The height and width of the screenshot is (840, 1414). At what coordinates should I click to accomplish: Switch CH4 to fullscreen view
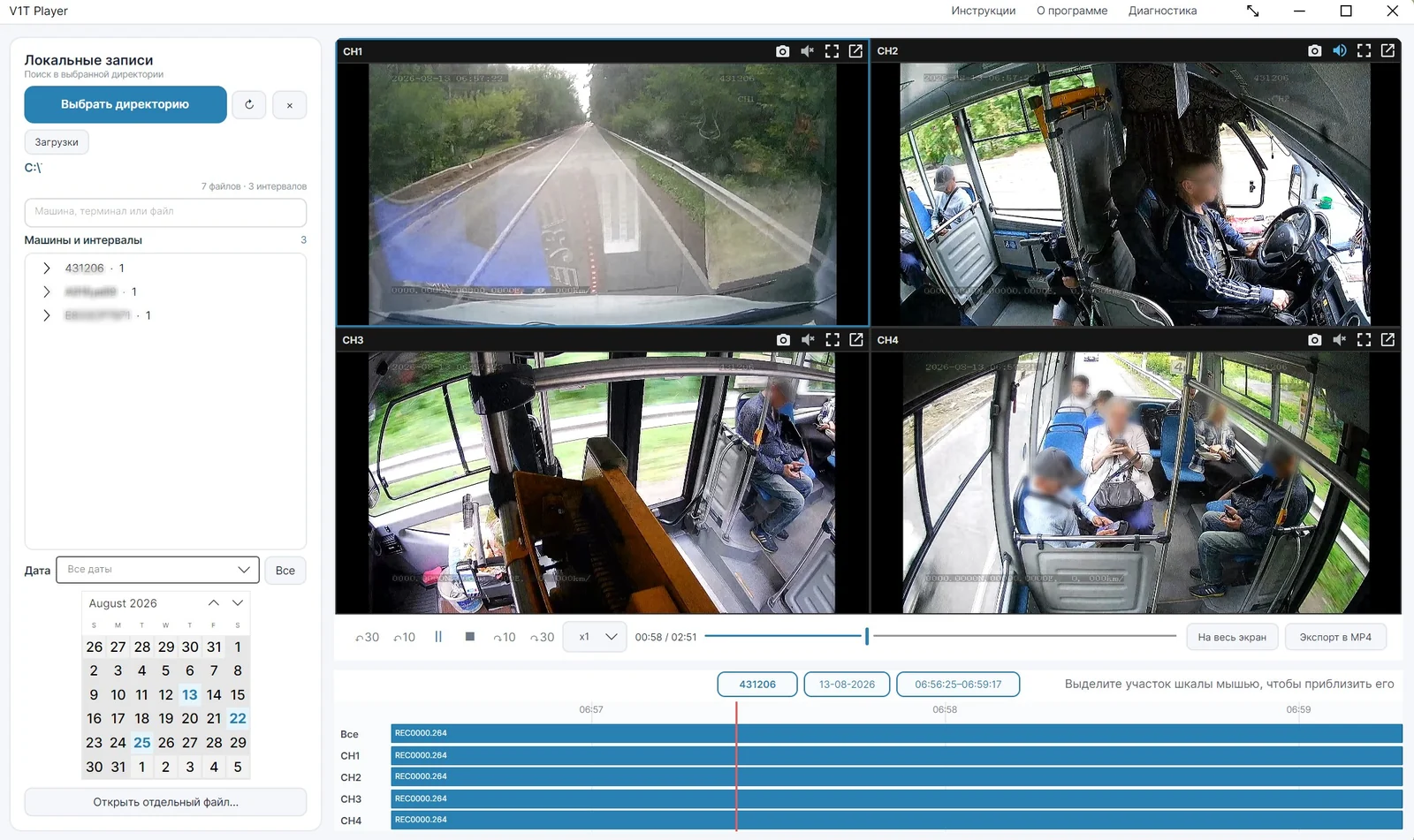point(1364,340)
